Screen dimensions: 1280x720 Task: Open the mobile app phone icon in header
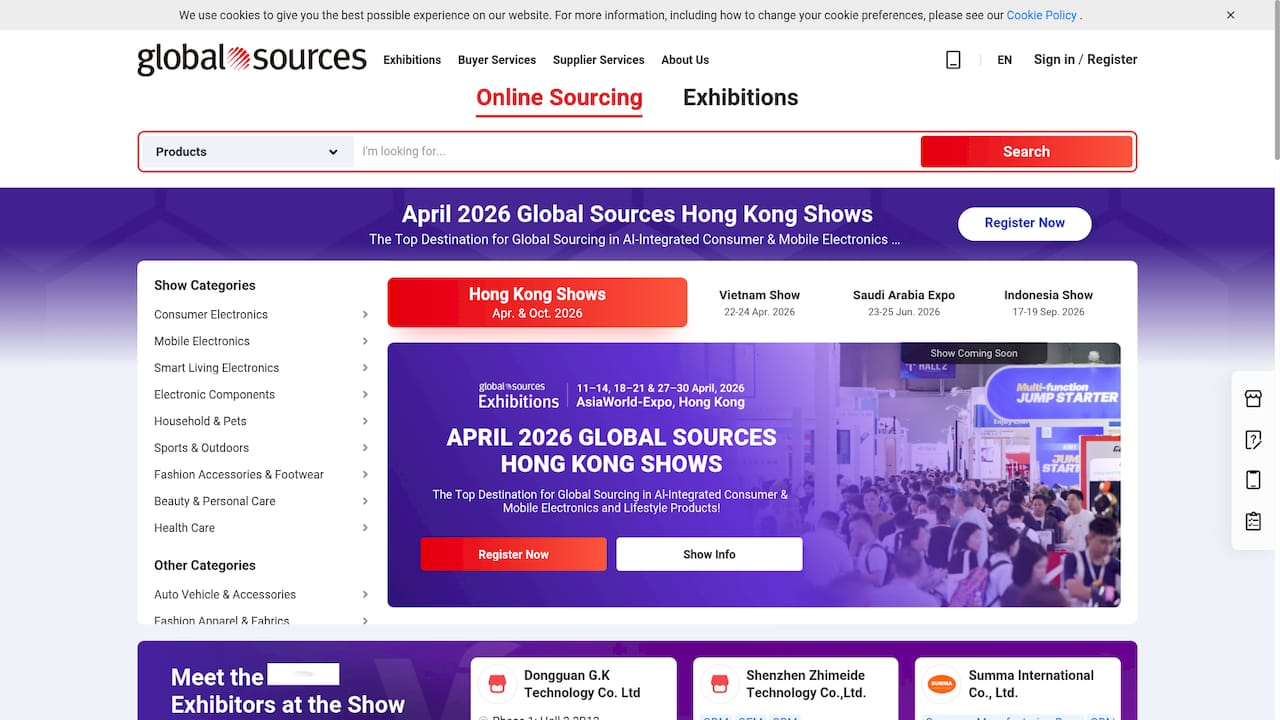tap(953, 60)
